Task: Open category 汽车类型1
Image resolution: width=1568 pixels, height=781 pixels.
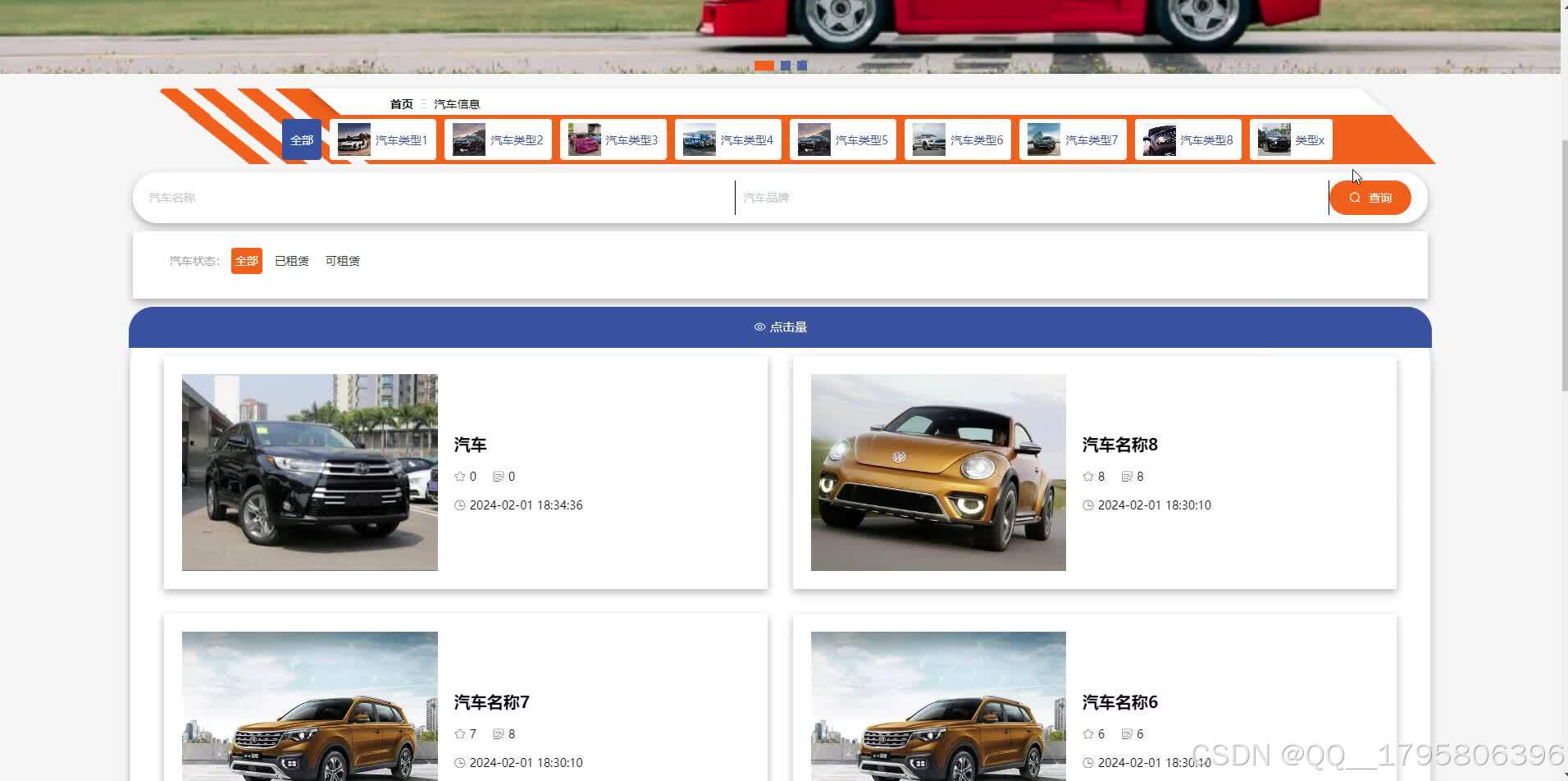Action: coord(382,139)
